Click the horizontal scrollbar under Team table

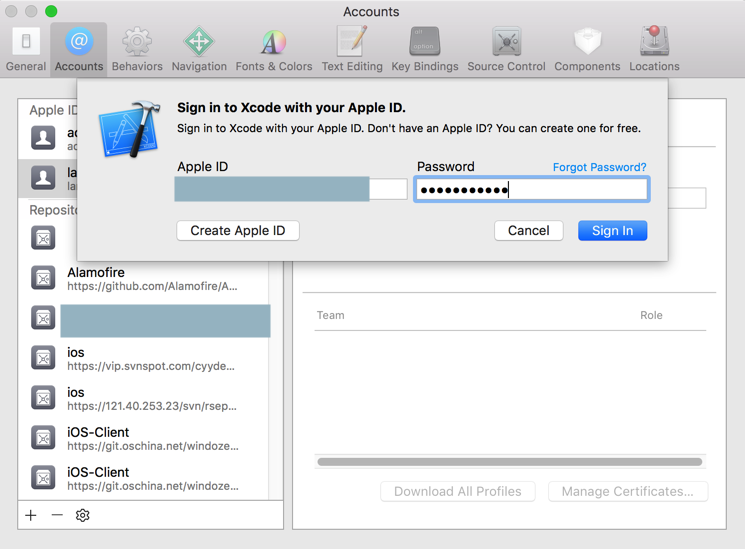click(x=510, y=462)
